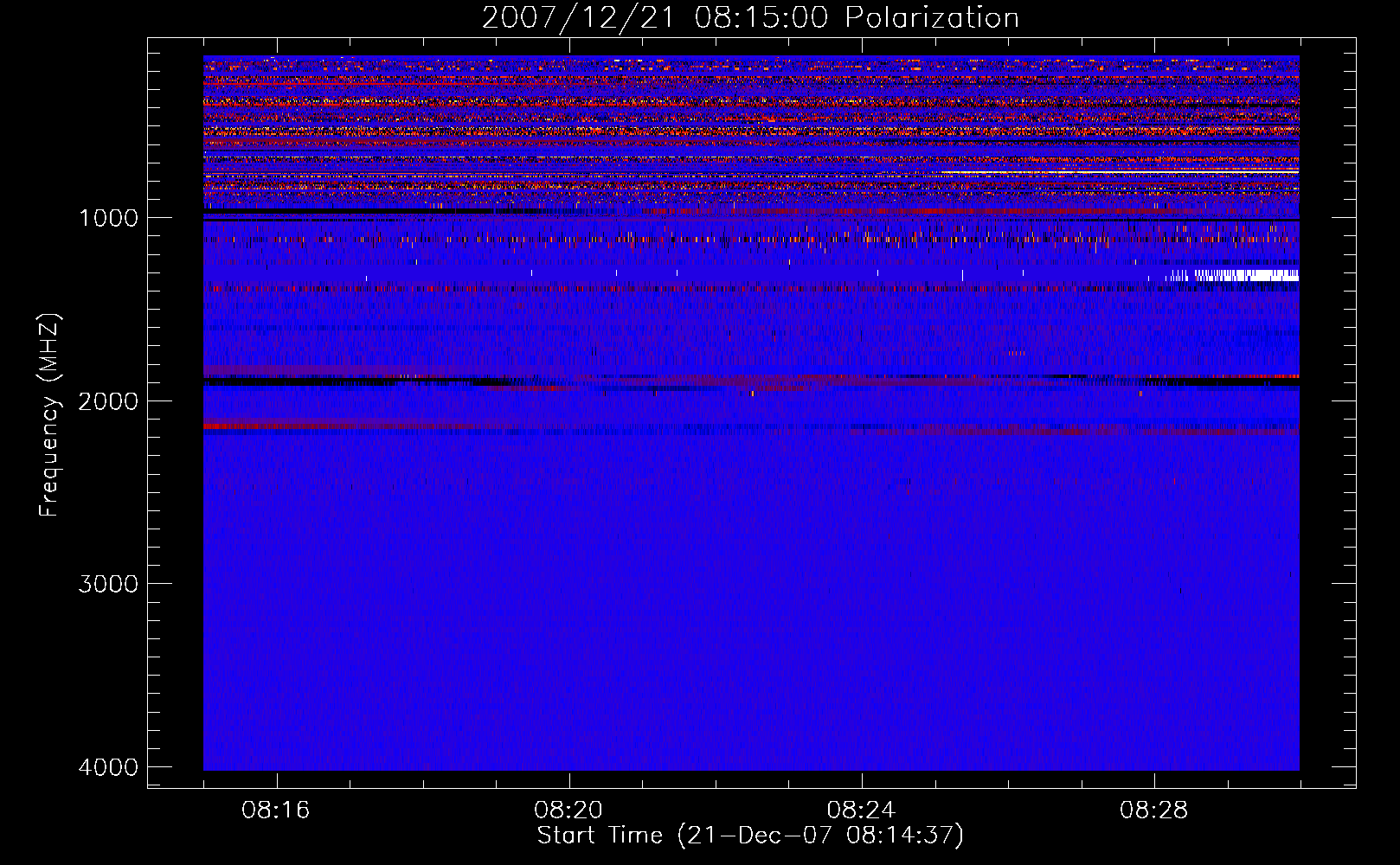Viewport: 1400px width, 865px height.
Task: Click the plot title '2007/12/21 08:15:00 Polarization'
Action: (750, 18)
